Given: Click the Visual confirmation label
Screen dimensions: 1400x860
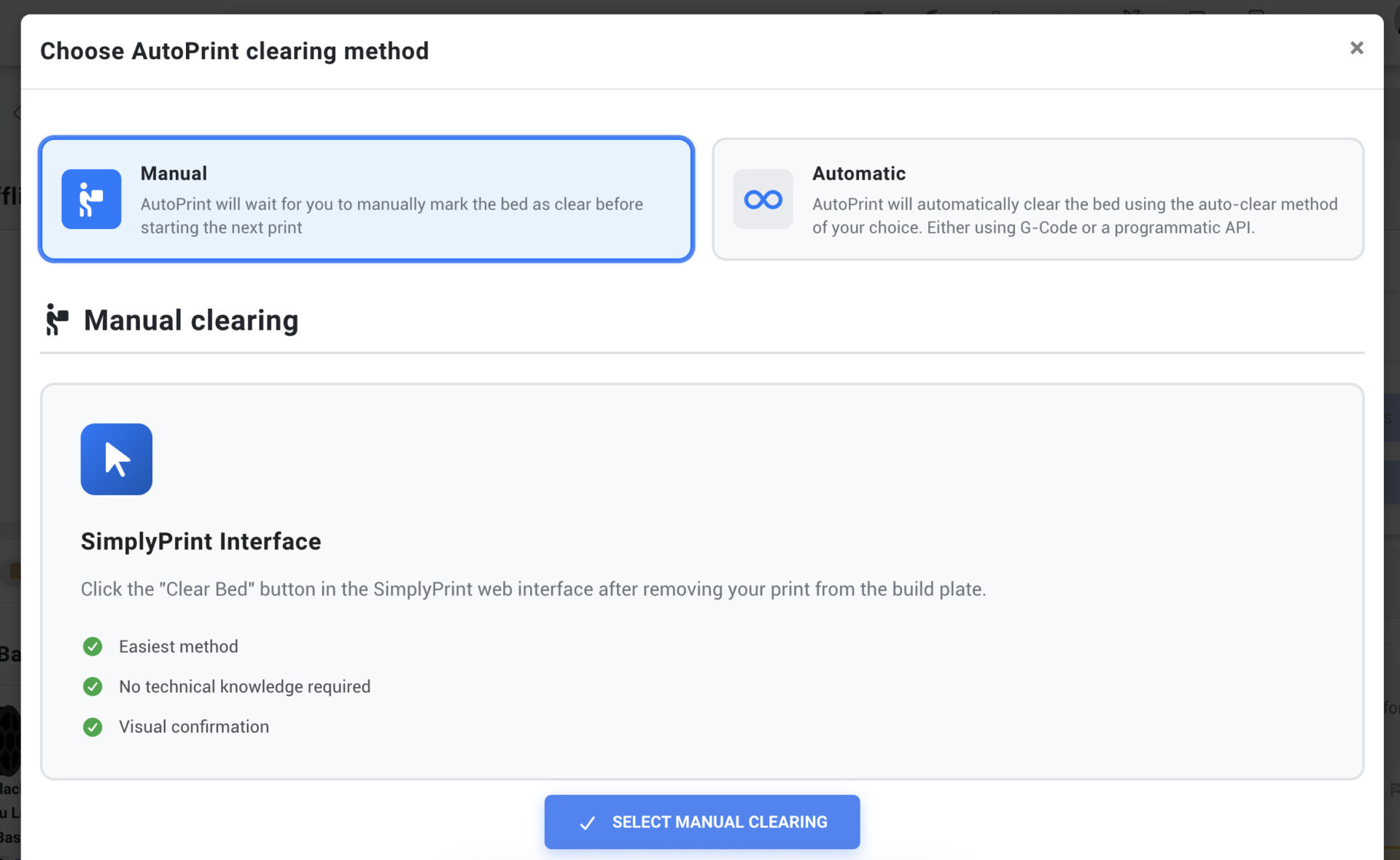Looking at the screenshot, I should tap(194, 727).
